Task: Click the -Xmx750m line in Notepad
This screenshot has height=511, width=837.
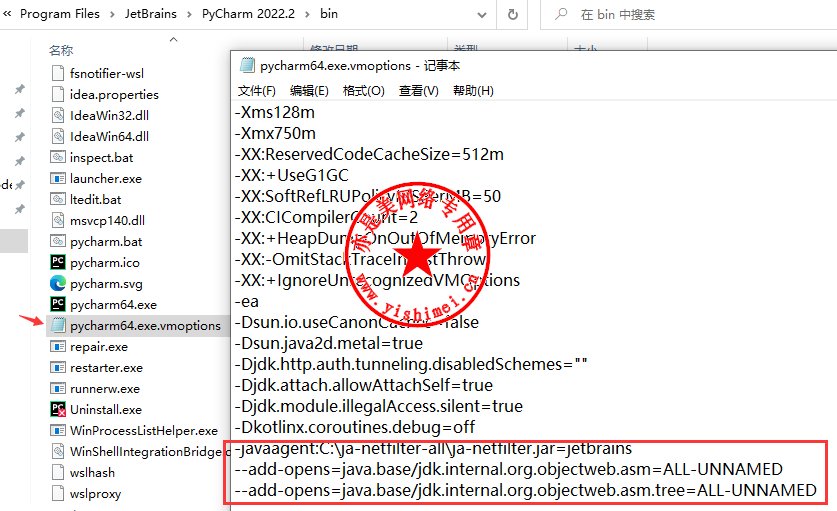Action: (x=275, y=133)
